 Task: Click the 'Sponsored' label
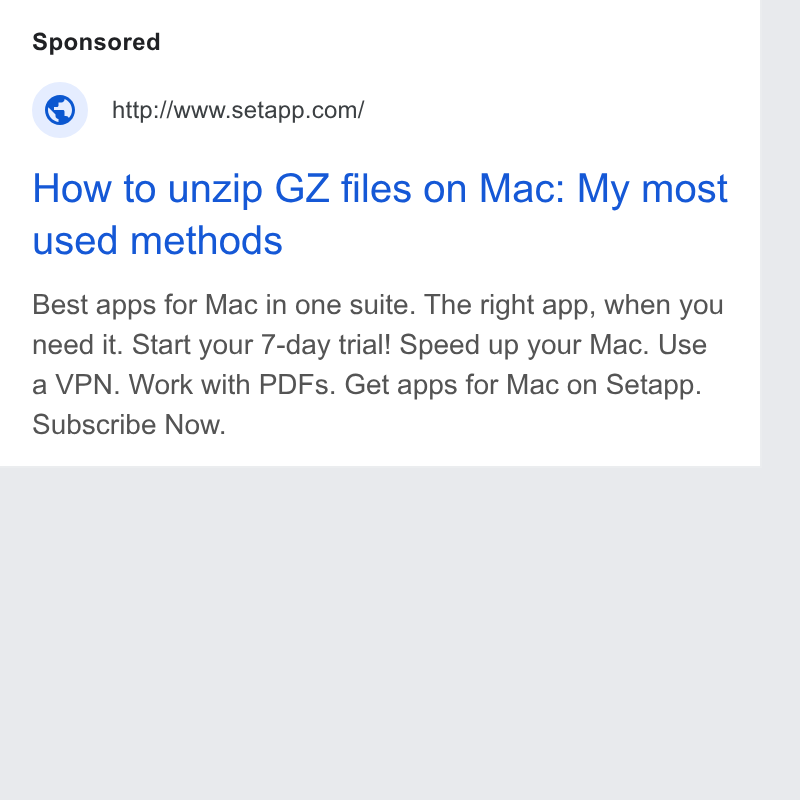pyautogui.click(x=96, y=42)
